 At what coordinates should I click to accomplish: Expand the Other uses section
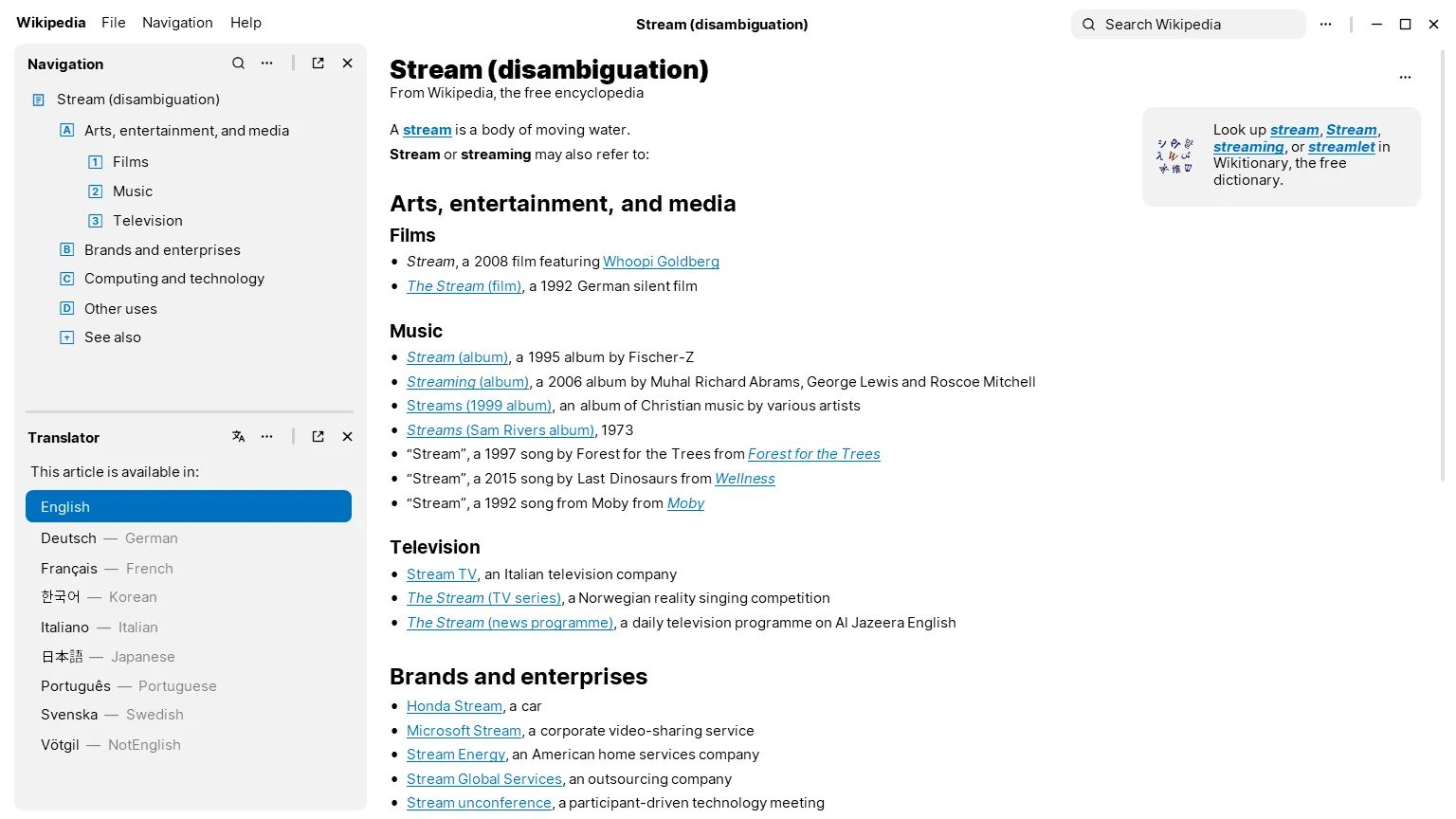click(66, 308)
